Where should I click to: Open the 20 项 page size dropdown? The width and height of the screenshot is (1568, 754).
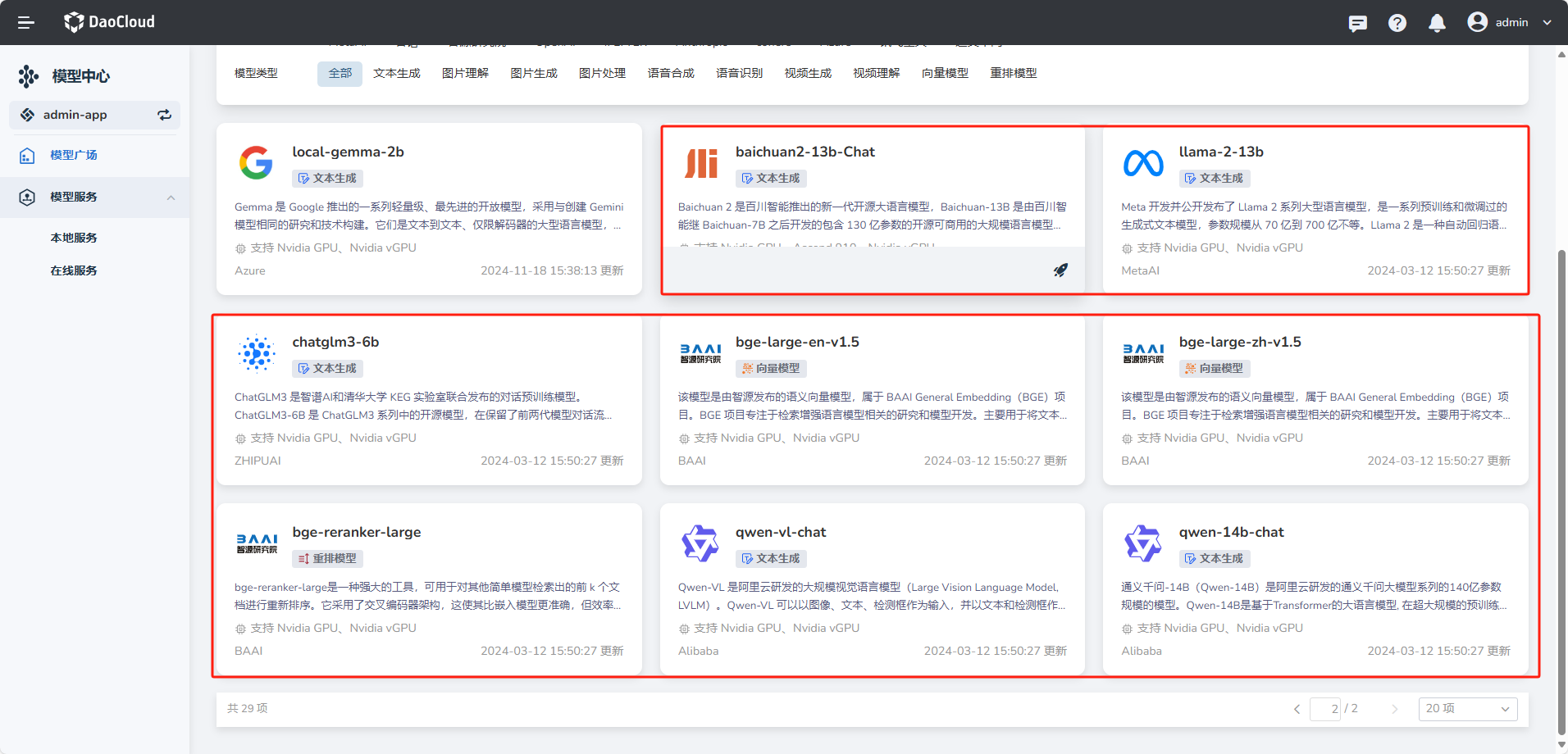(1468, 709)
